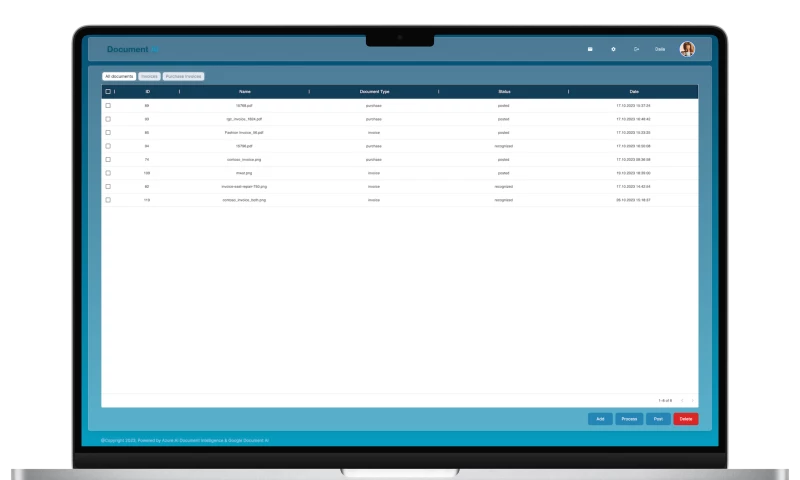
Task: Toggle the select-all checkbox in table header
Action: point(108,92)
